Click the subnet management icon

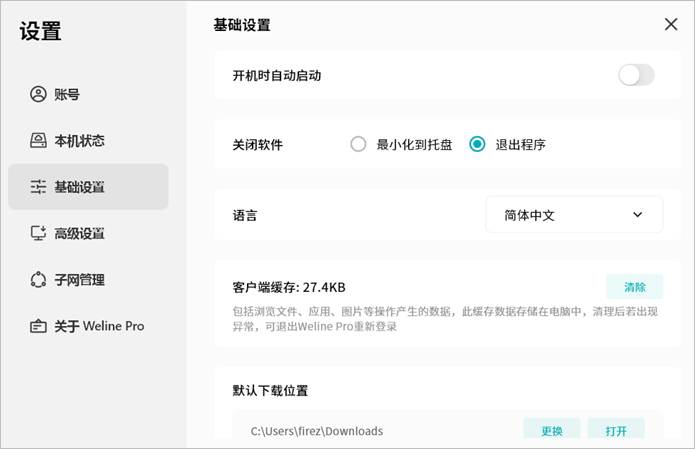pos(39,280)
